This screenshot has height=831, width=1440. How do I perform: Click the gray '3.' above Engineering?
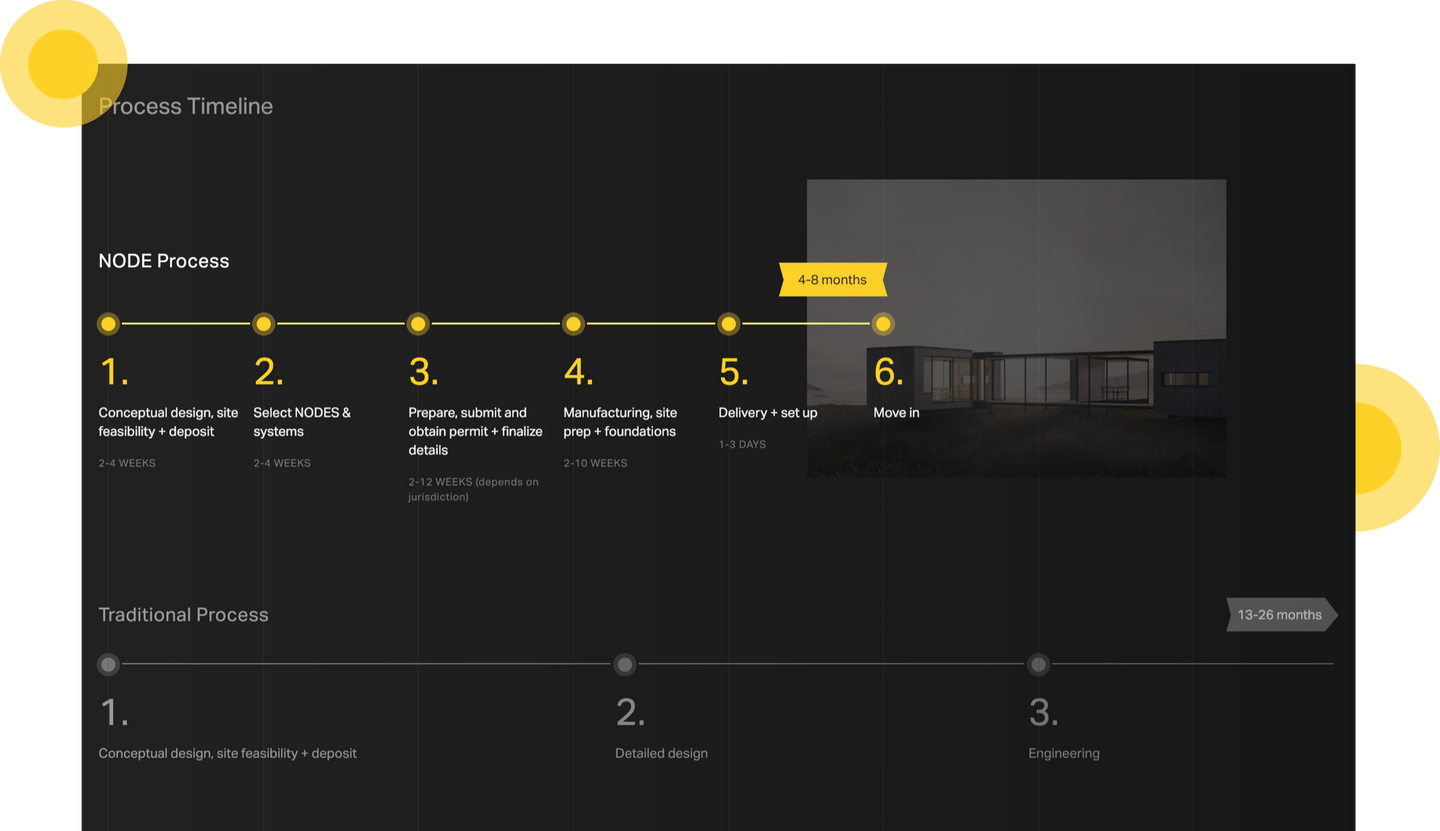(1044, 712)
